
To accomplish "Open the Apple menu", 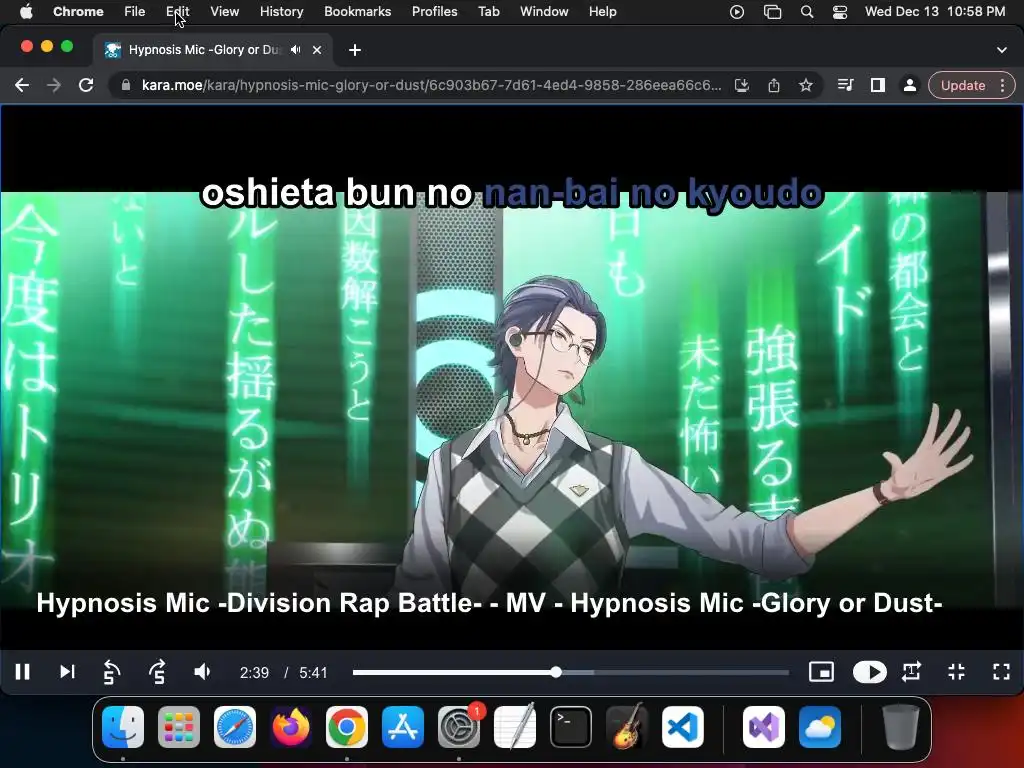I will [25, 12].
